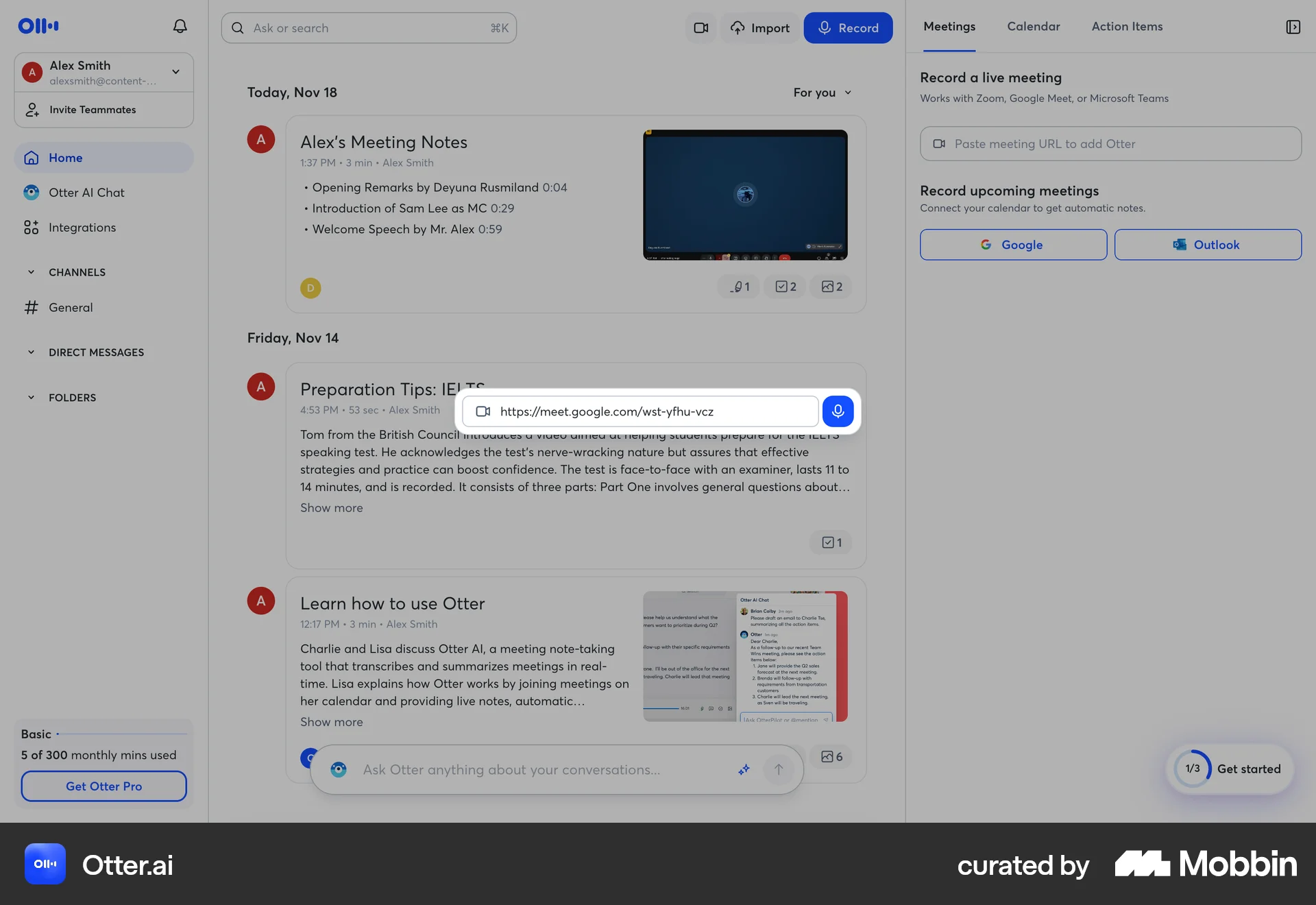The width and height of the screenshot is (1316, 905).
Task: Collapse the FOLDERS section
Action: [x=31, y=398]
